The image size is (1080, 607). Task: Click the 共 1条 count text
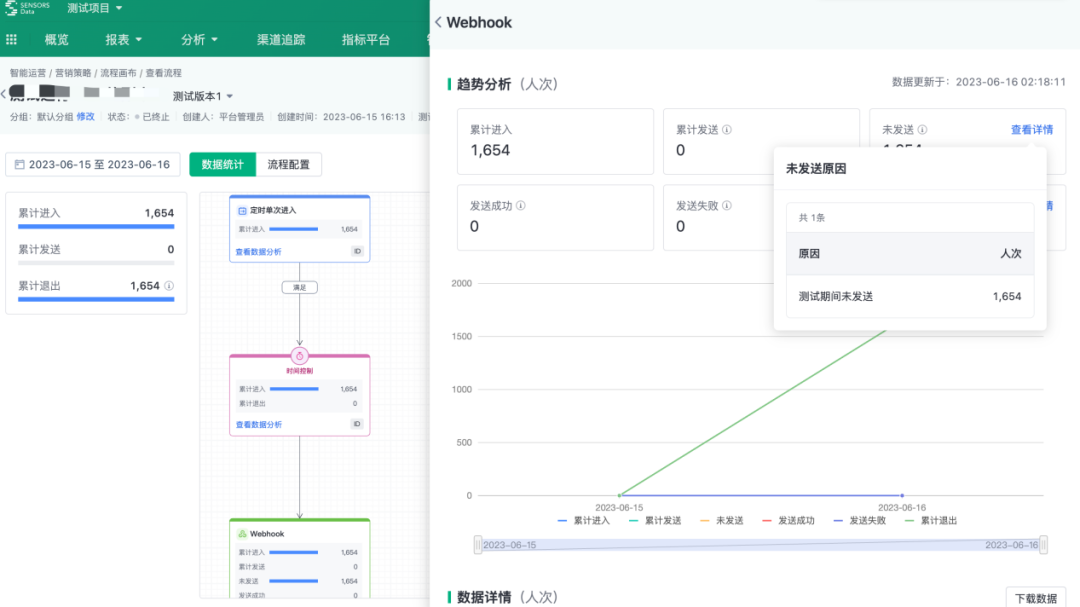(811, 218)
